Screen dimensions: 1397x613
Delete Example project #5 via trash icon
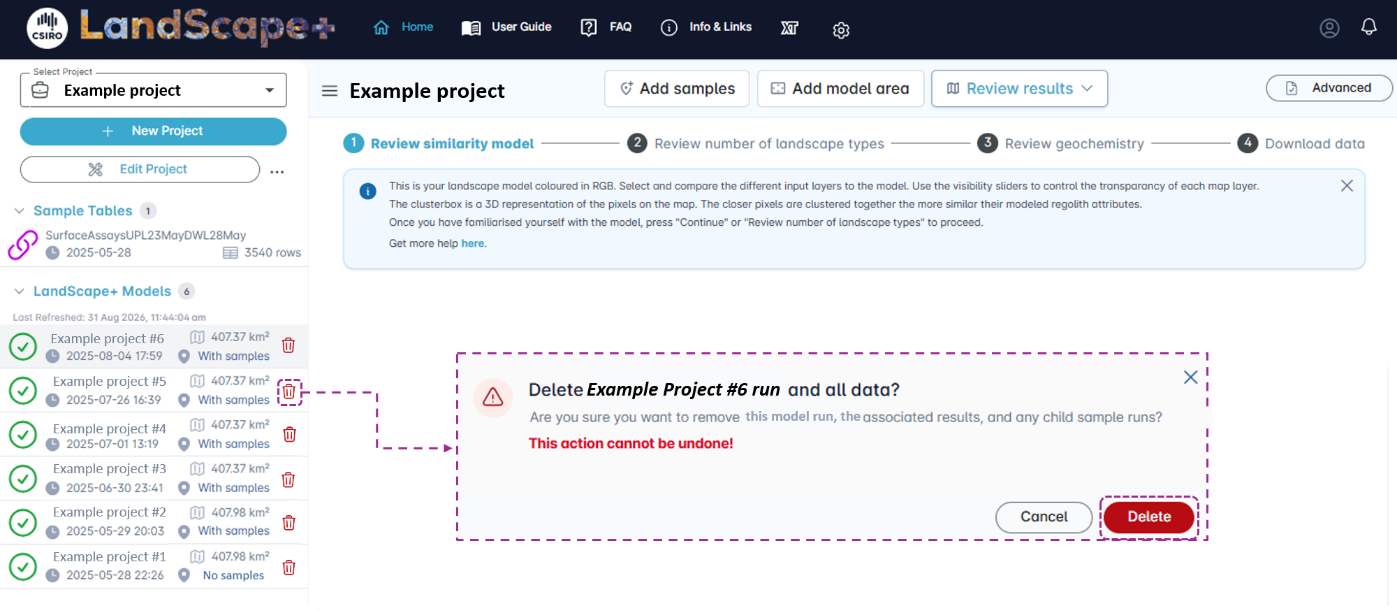288,391
